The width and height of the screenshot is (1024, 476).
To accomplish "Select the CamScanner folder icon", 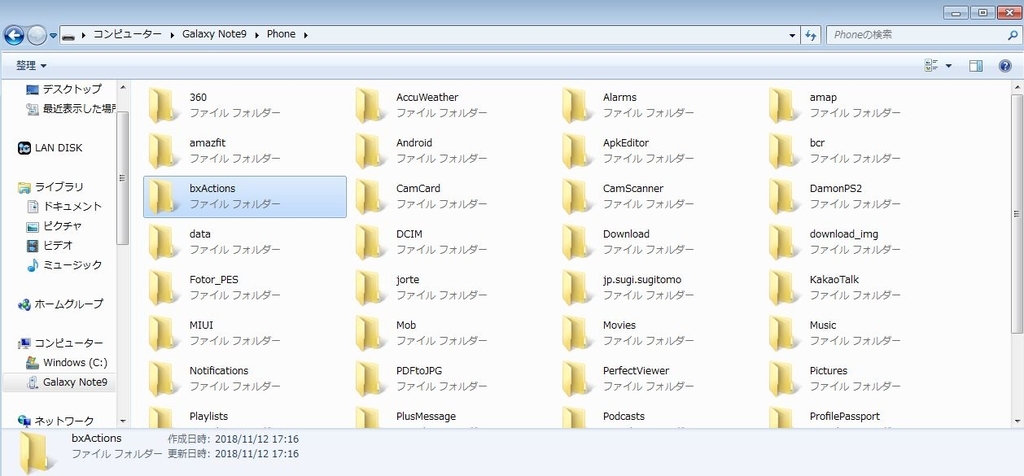I will pos(577,196).
